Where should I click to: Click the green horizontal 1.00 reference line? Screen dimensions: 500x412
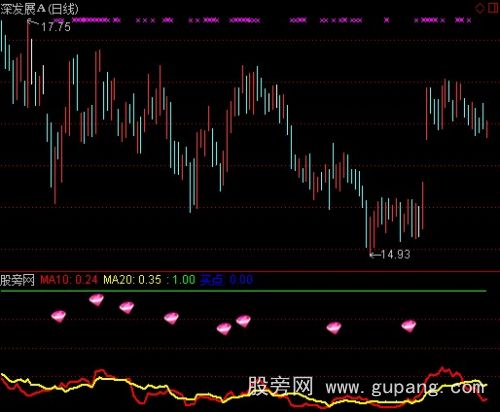point(243,291)
